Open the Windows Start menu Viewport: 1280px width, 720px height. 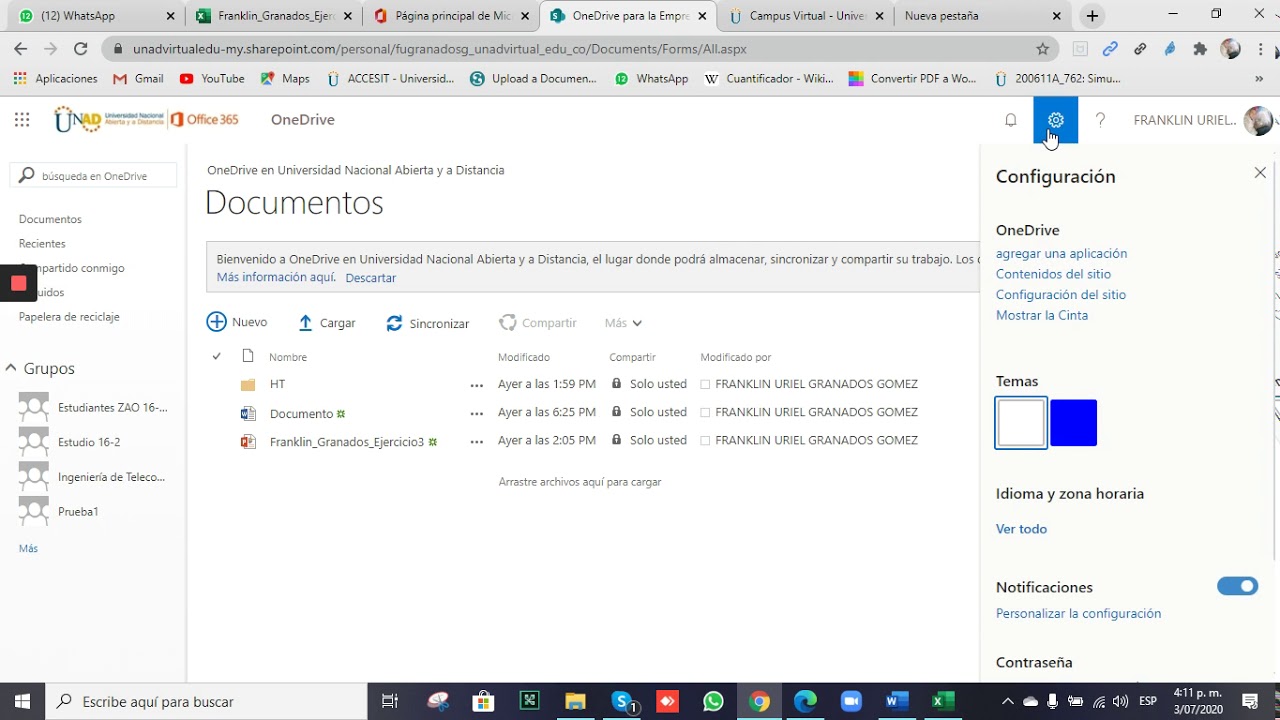(x=22, y=701)
